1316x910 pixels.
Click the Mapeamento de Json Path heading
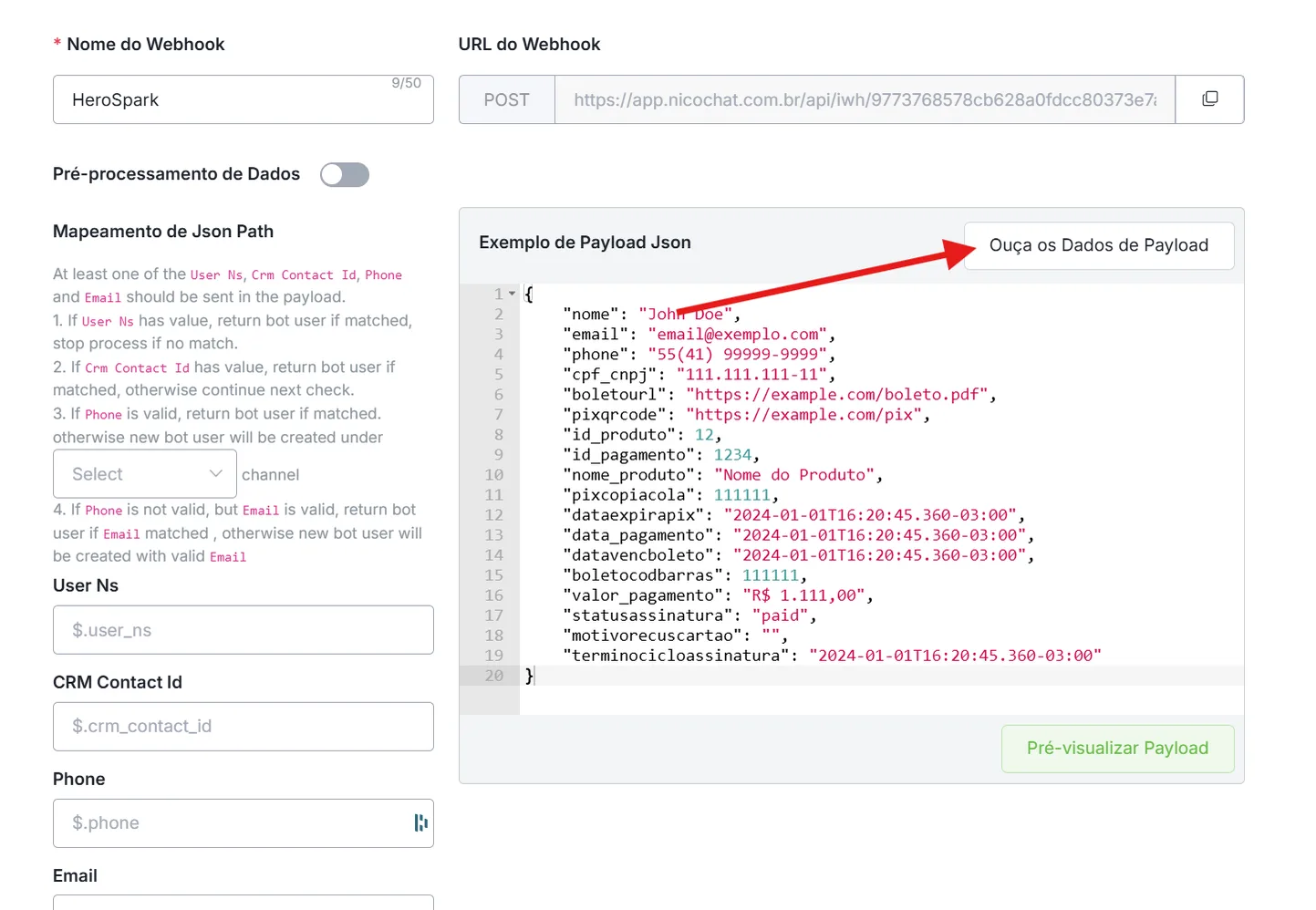click(163, 232)
